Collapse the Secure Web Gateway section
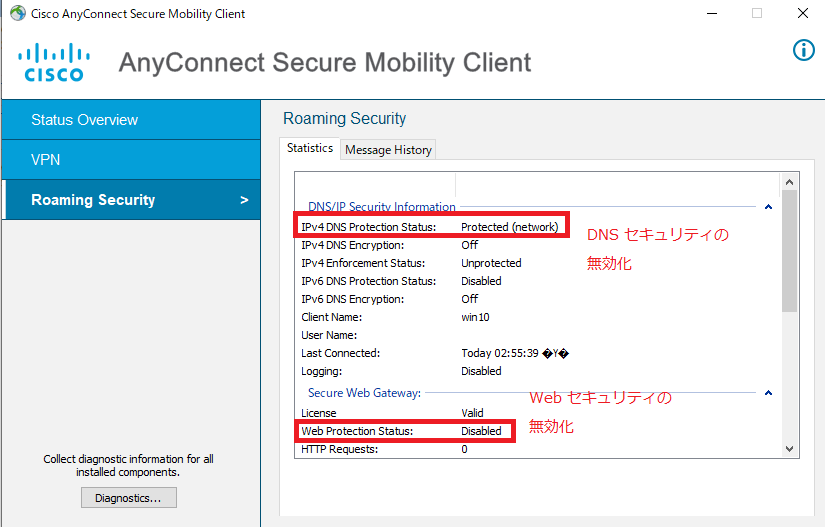Image resolution: width=825 pixels, height=527 pixels. [768, 393]
